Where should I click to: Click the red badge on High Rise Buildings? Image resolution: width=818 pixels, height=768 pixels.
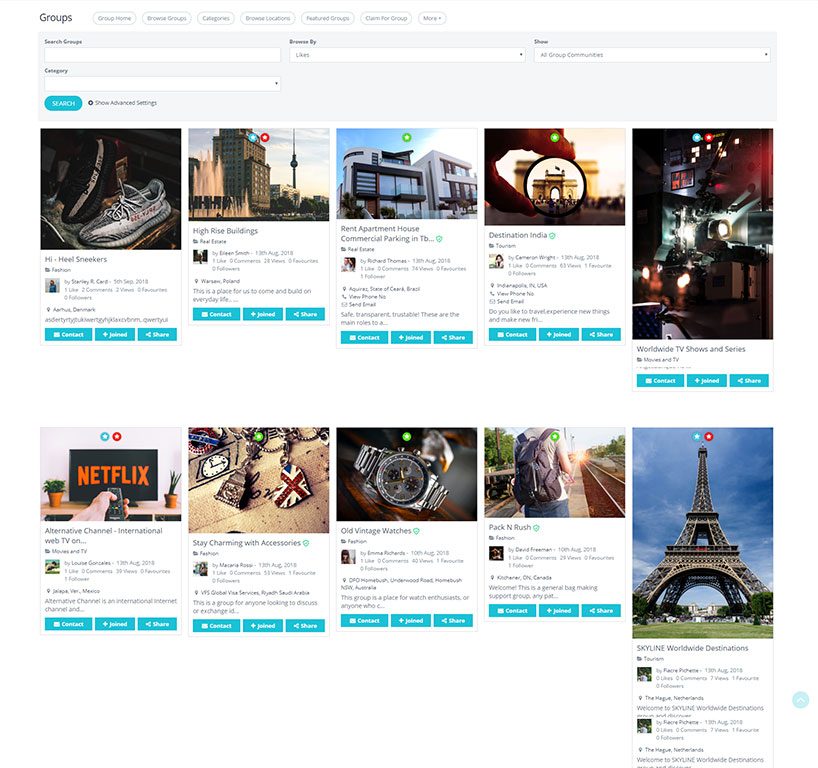pos(265,137)
